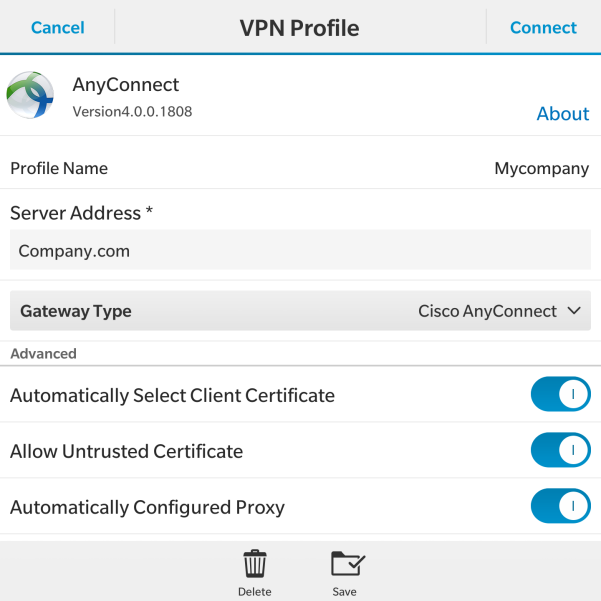Disable Allow Untrusted Certificate switch
Viewport: 601px width, 601px height.
(560, 451)
